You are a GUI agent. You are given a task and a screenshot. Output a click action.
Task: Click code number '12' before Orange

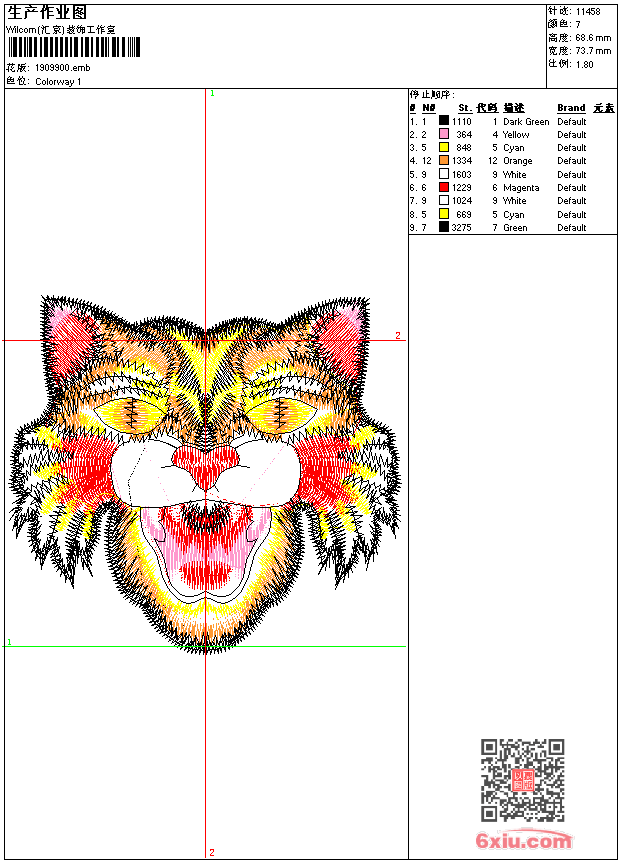point(493,161)
